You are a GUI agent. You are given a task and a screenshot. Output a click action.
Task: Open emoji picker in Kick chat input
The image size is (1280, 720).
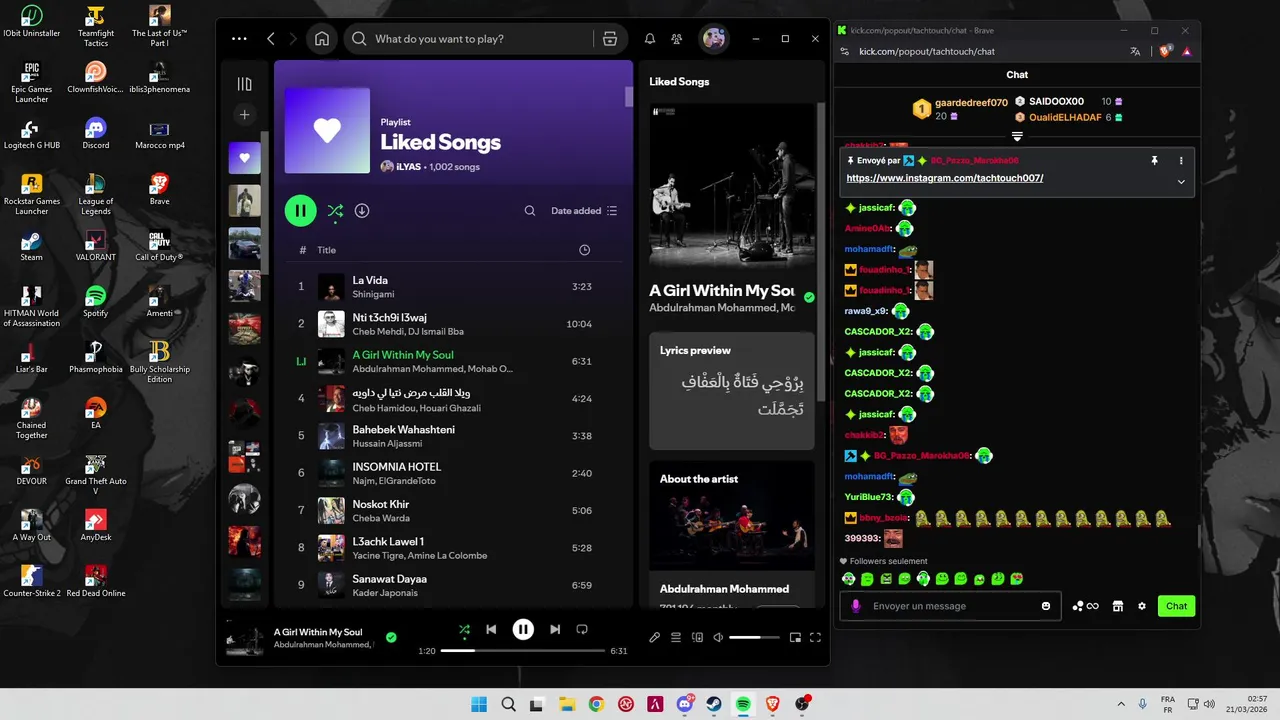click(x=1046, y=606)
